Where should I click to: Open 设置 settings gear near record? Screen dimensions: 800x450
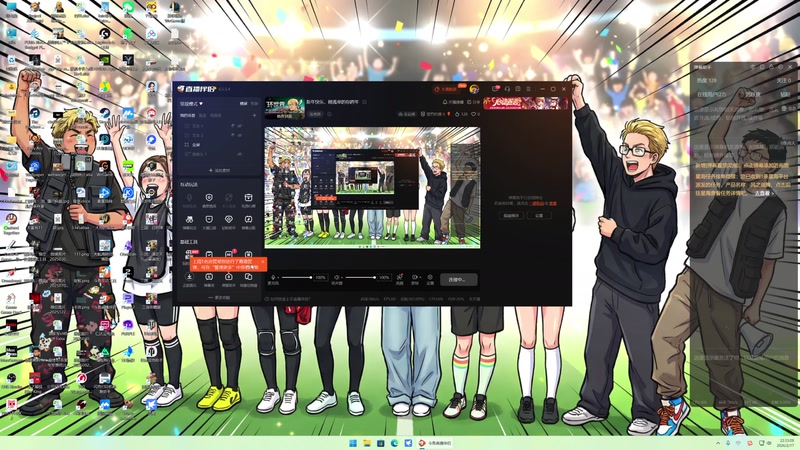430,279
